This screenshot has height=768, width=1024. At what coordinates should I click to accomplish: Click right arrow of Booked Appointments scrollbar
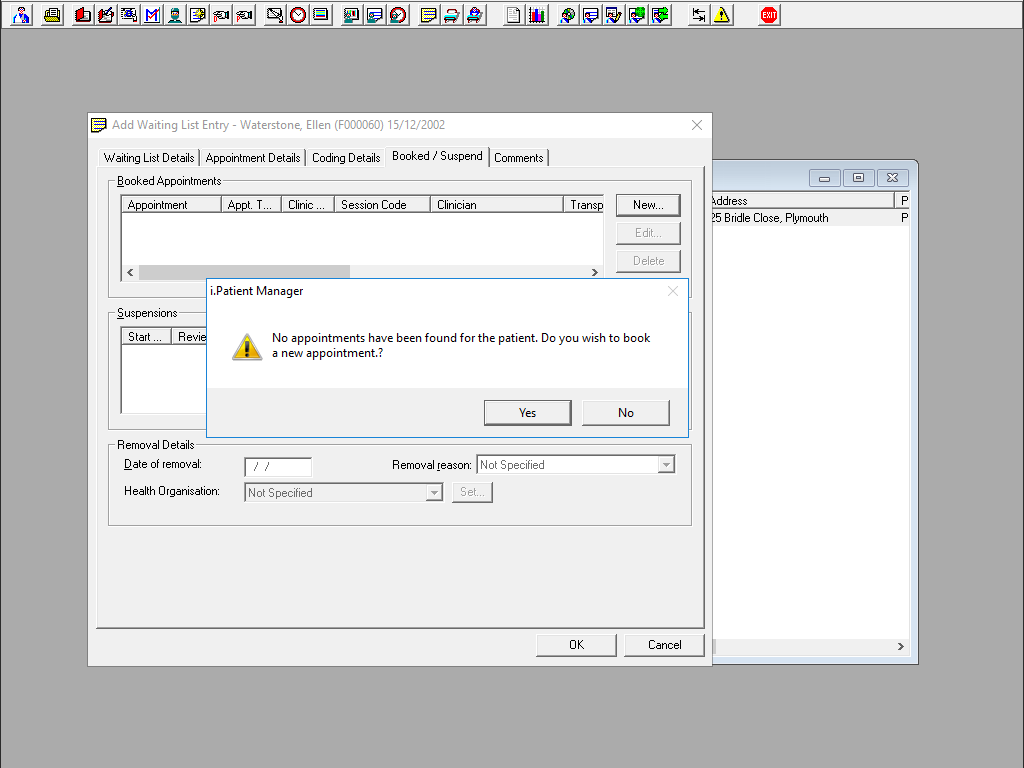[595, 272]
